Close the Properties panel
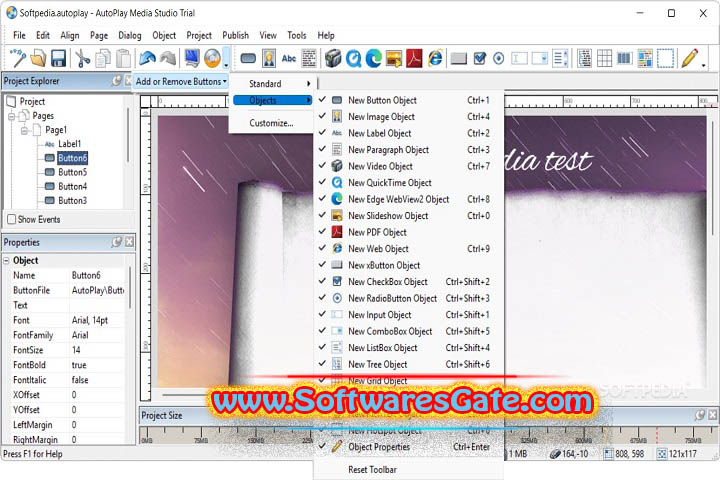The image size is (720, 480). coord(130,242)
